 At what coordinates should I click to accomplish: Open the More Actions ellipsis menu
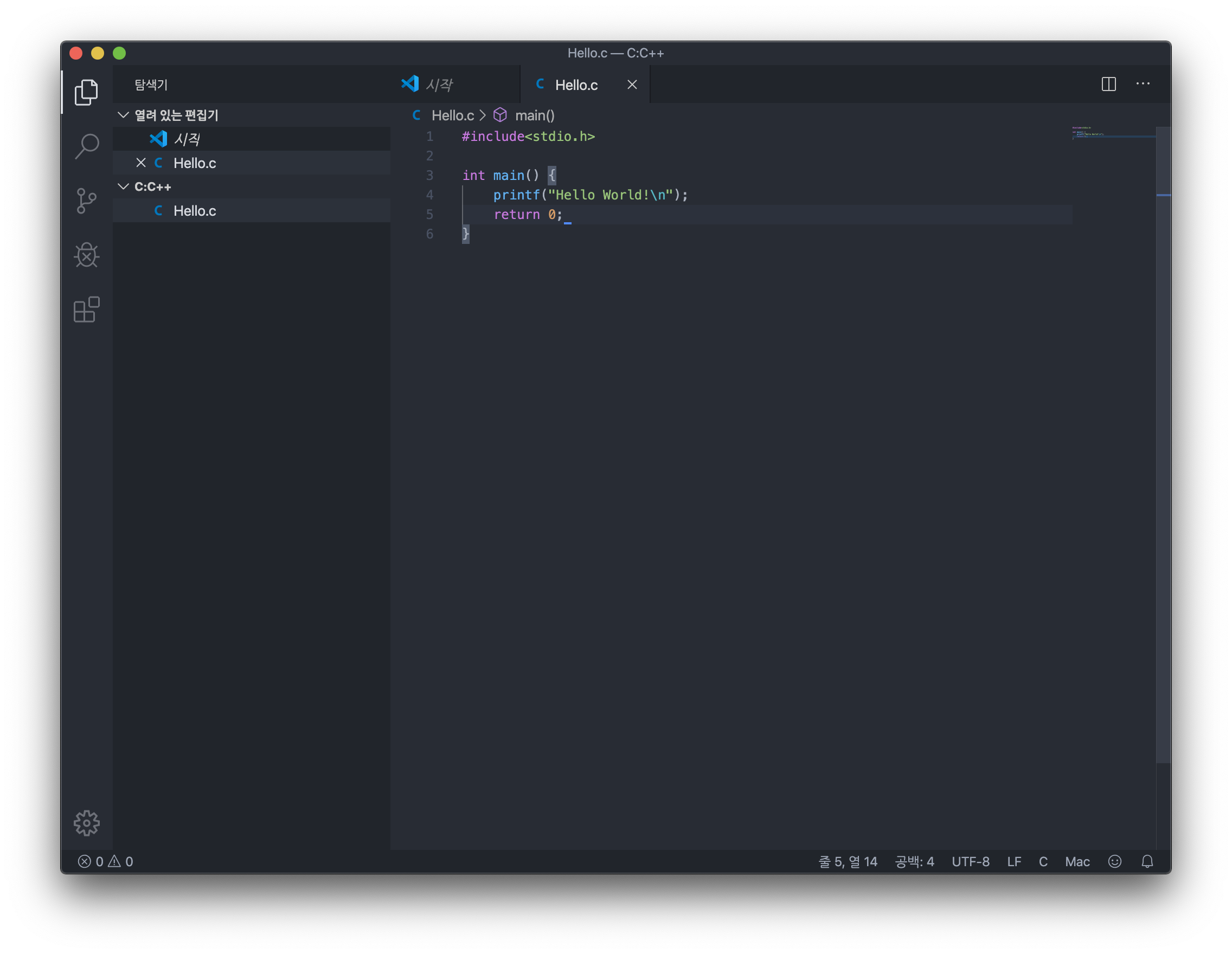1143,84
